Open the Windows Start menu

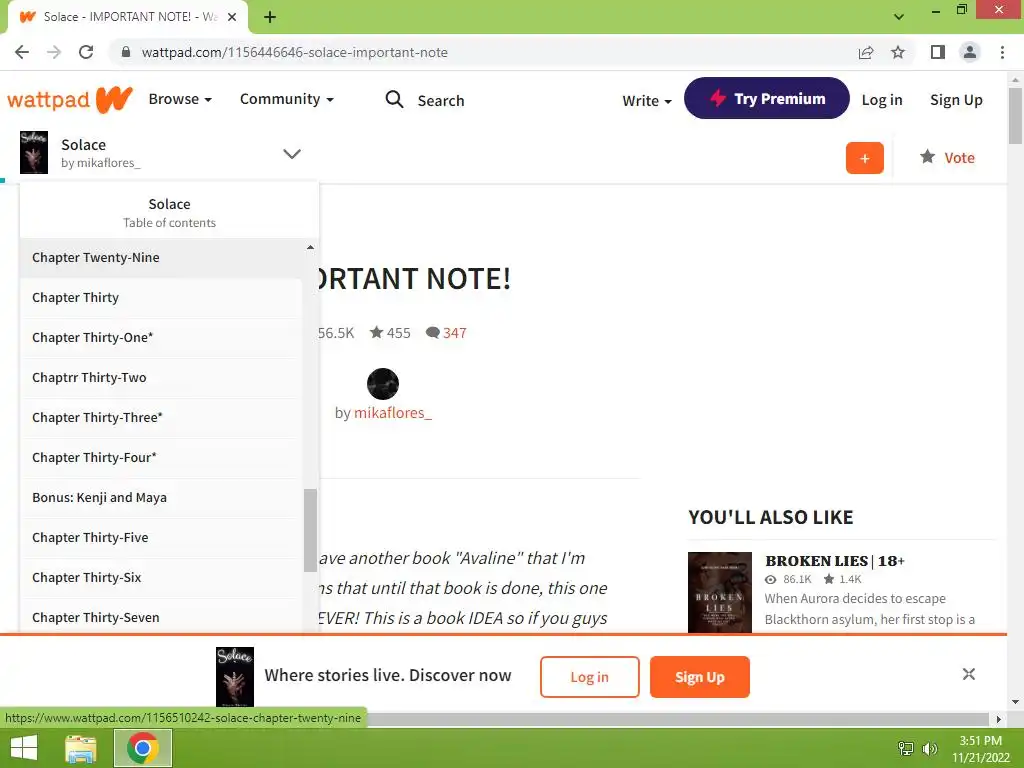coord(24,748)
